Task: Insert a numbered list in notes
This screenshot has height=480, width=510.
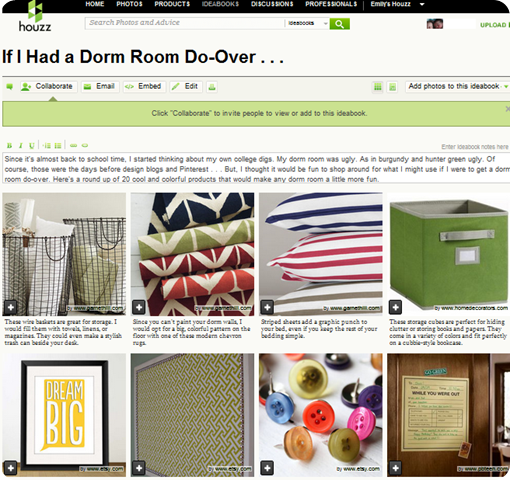Action: click(47, 145)
